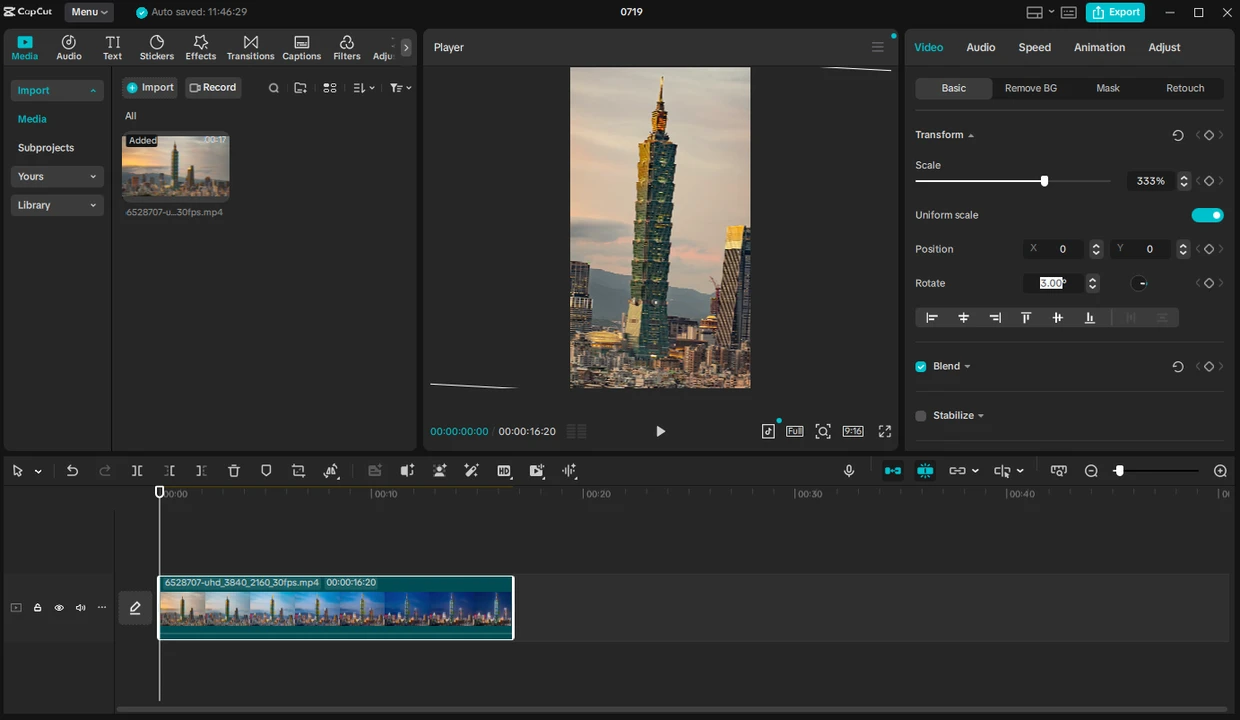
Task: Open the media filter dropdown
Action: pos(400,88)
